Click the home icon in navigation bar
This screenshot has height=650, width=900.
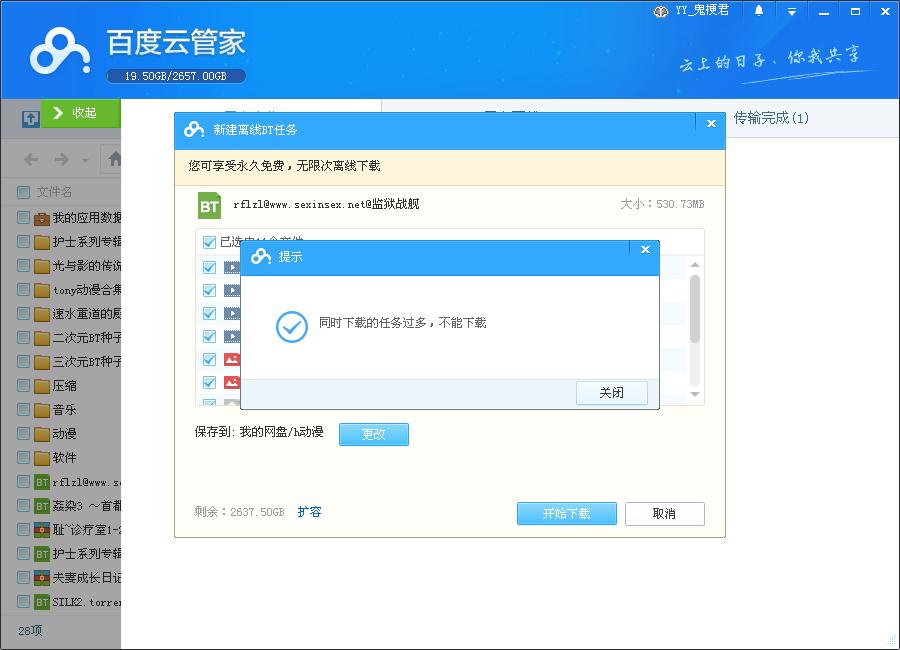(114, 160)
